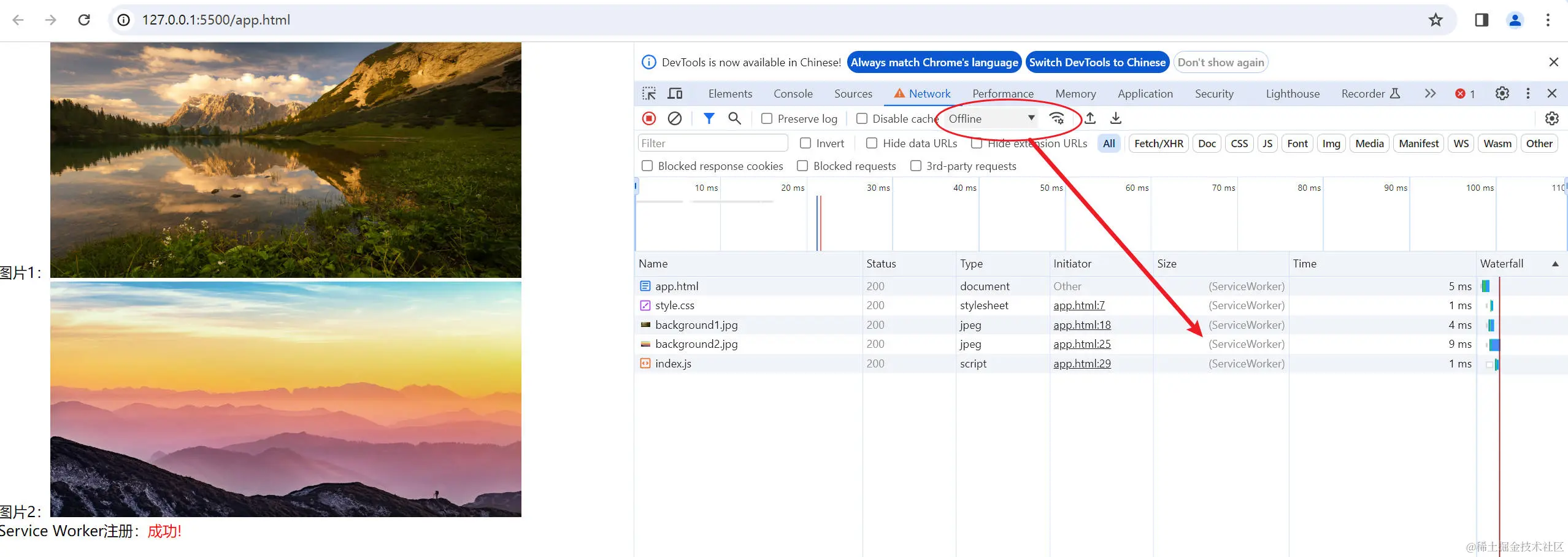
Task: Open network conditions wifi icon
Action: pyautogui.click(x=1056, y=118)
